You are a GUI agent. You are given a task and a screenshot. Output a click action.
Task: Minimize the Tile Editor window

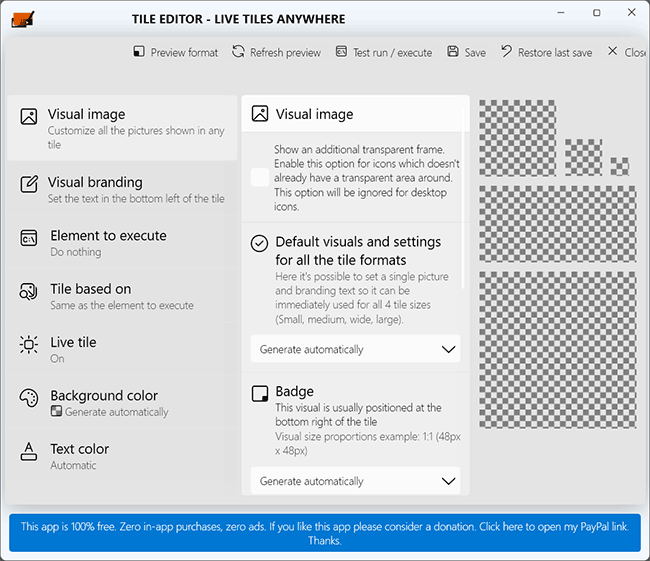561,13
